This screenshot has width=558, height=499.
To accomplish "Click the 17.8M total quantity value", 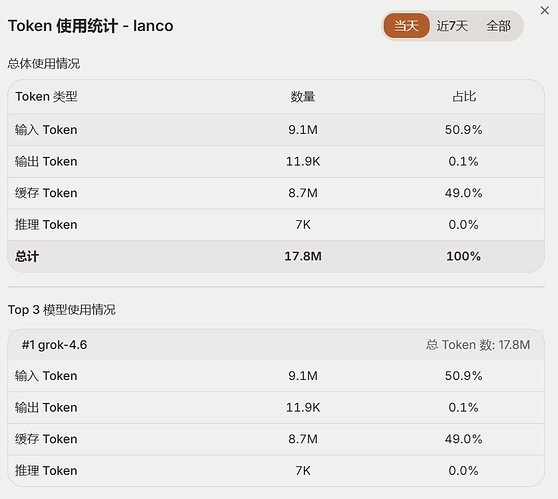I will pos(303,256).
